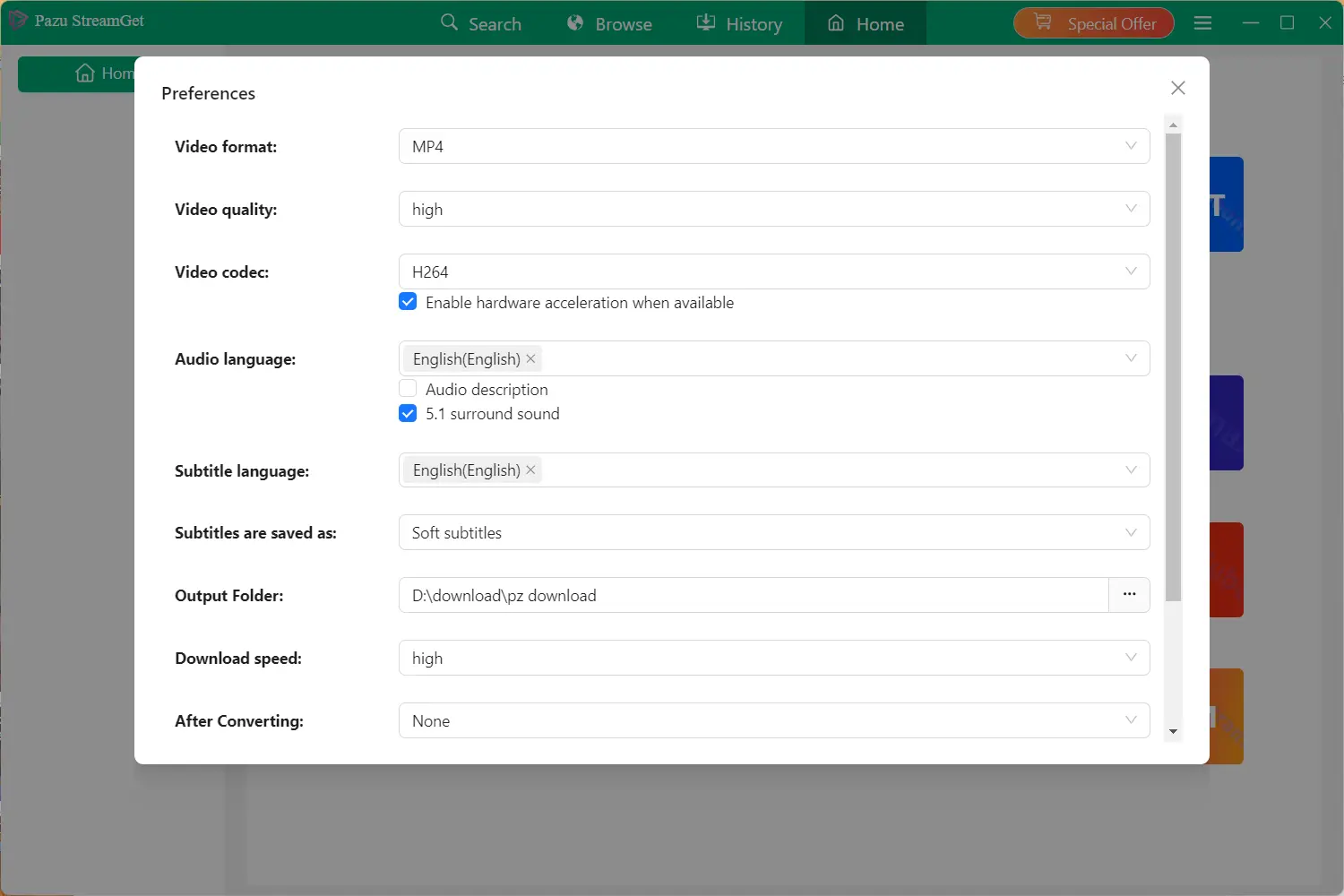Minimize the Pazu StreamGet window
Screen dimensions: 1344x896
click(x=1251, y=23)
